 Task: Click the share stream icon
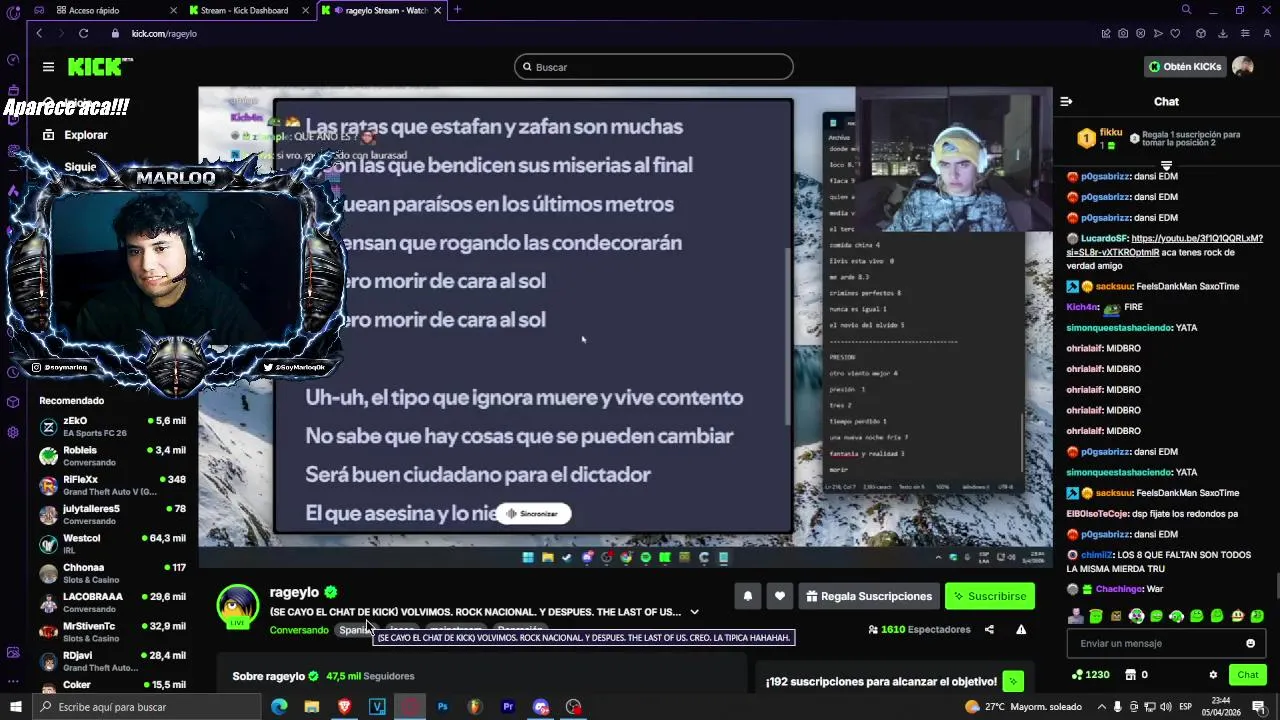pyautogui.click(x=989, y=630)
